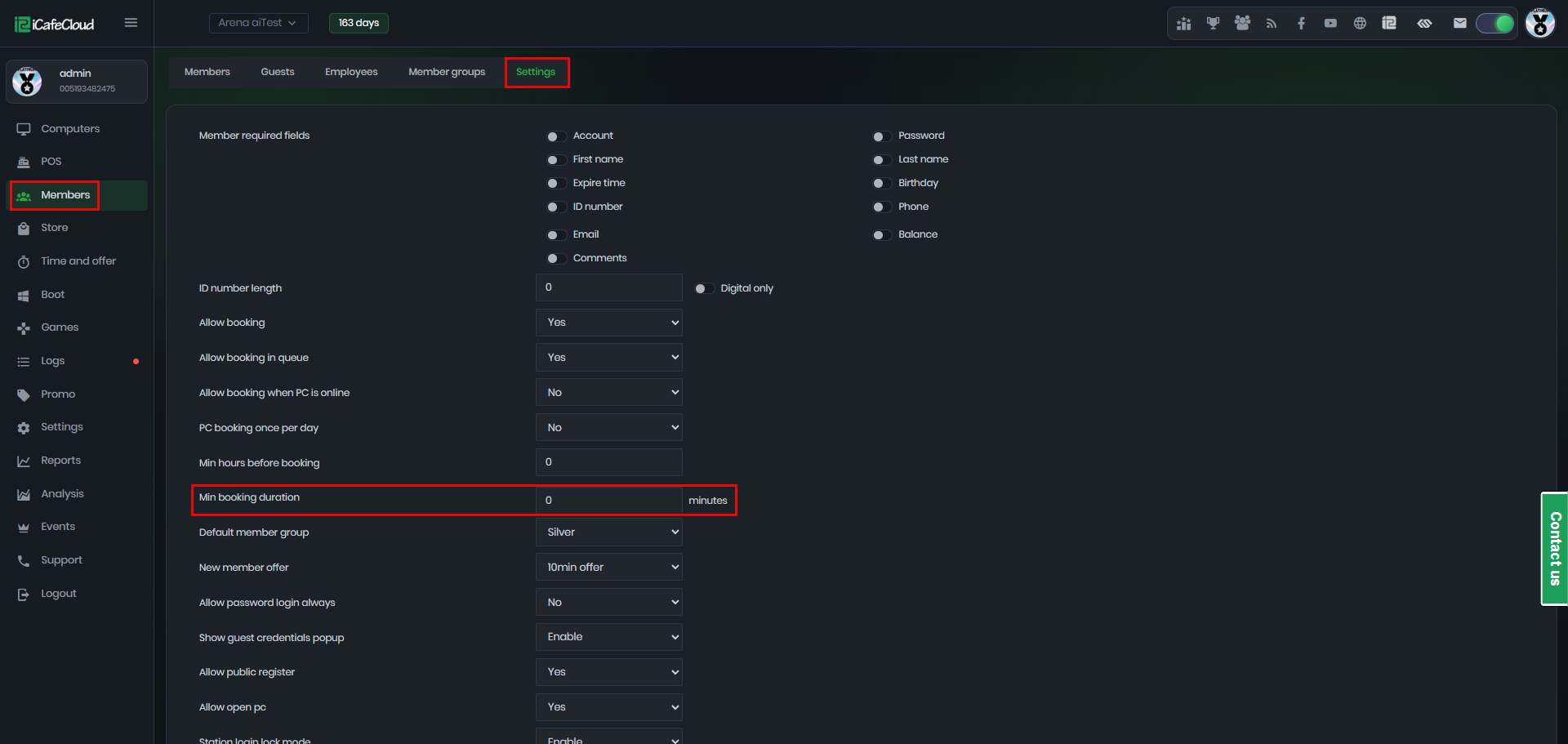Enable the Digital only switch
The width and height of the screenshot is (1568, 744).
pyautogui.click(x=704, y=289)
